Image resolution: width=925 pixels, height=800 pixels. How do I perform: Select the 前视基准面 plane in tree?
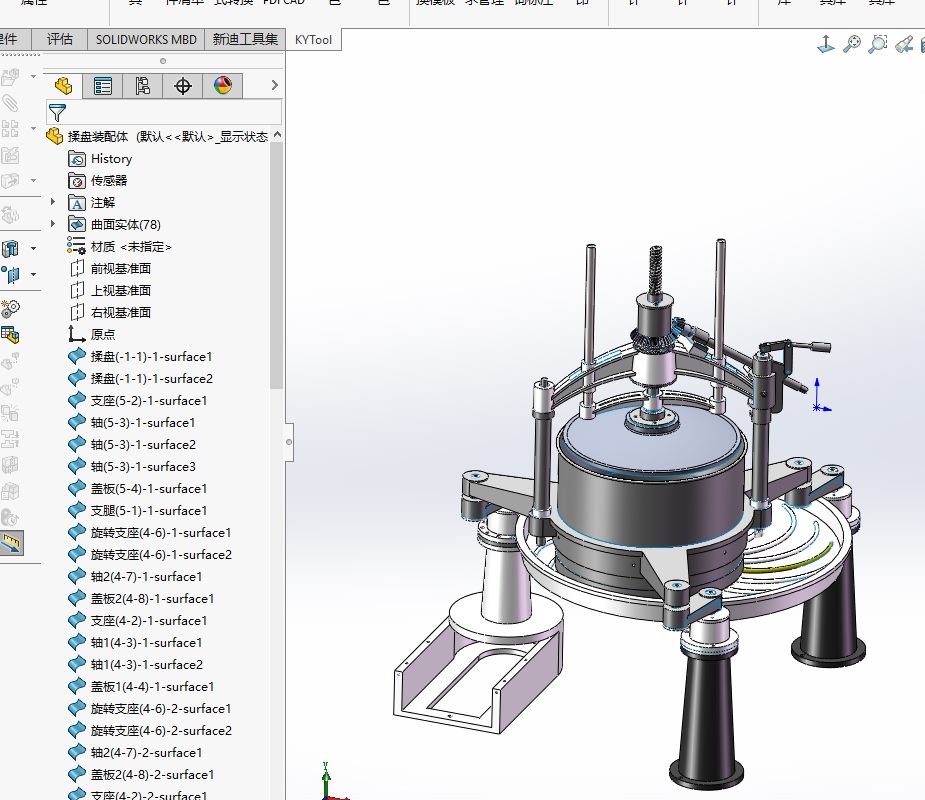coord(120,268)
